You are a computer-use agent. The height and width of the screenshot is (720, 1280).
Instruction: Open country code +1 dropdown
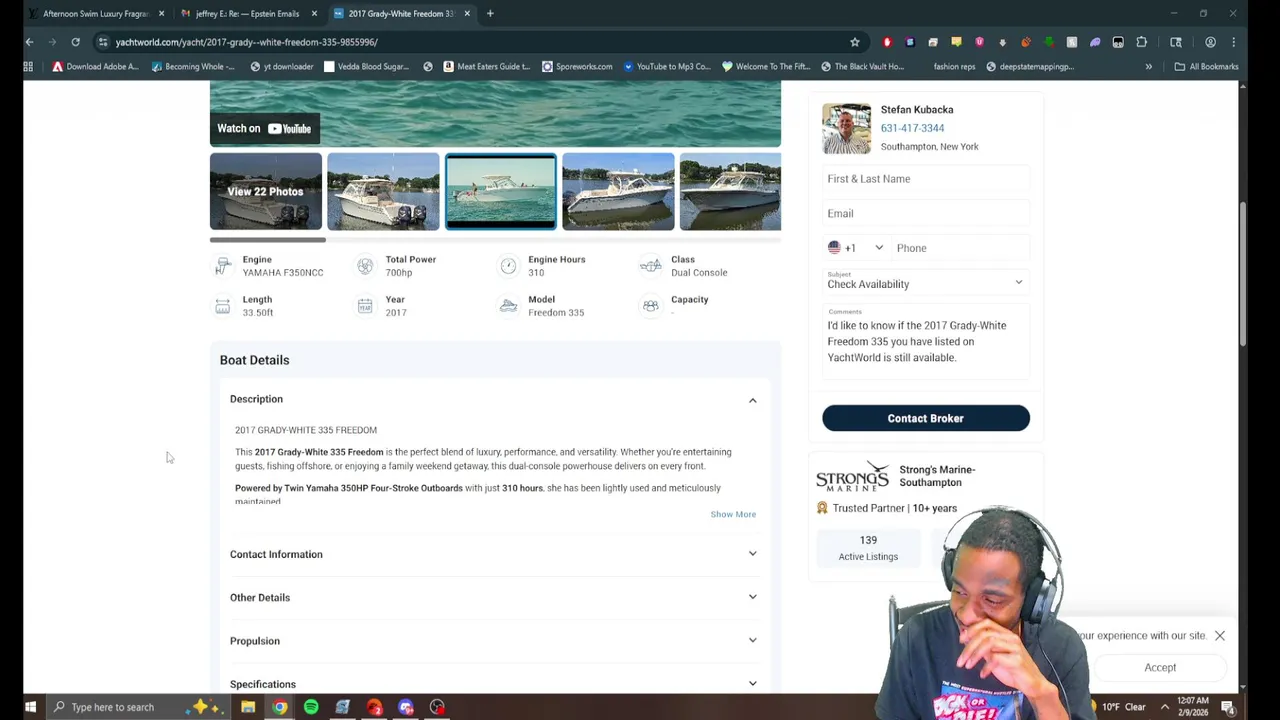point(856,248)
